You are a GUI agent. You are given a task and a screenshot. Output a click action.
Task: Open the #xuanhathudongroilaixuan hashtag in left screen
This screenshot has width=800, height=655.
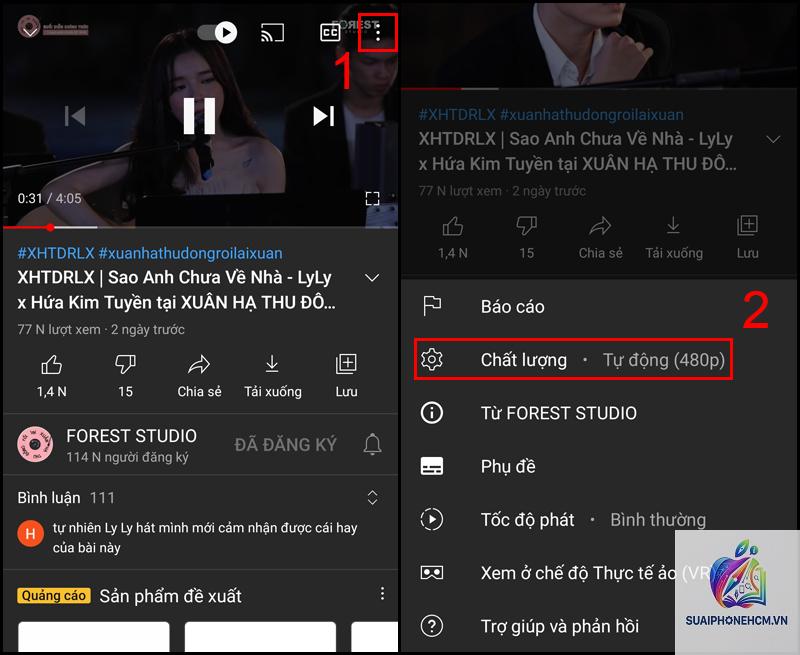pyautogui.click(x=190, y=253)
